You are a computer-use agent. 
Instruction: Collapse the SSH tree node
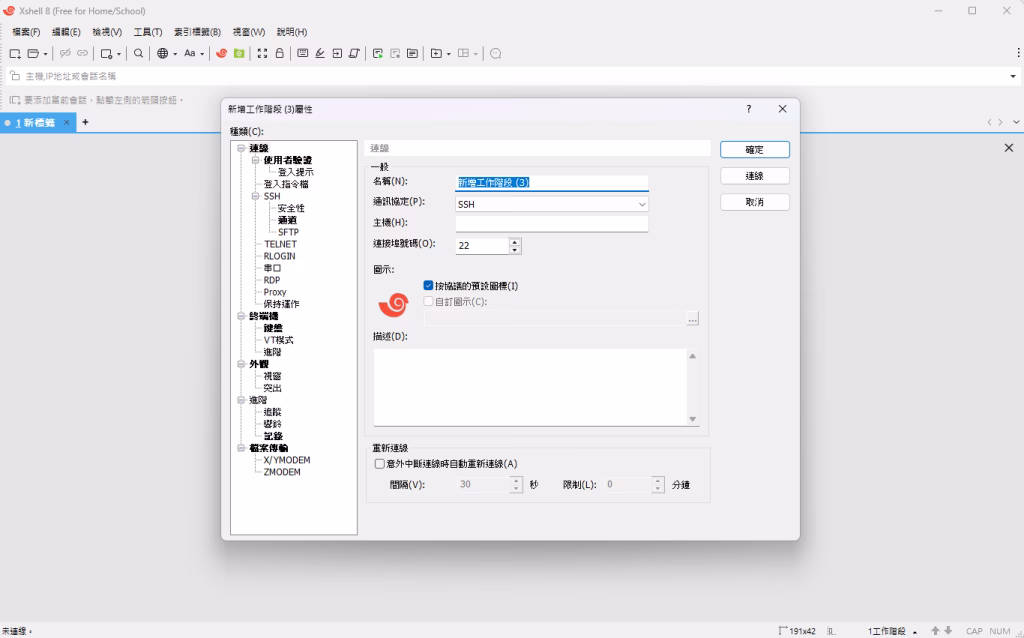[x=255, y=196]
